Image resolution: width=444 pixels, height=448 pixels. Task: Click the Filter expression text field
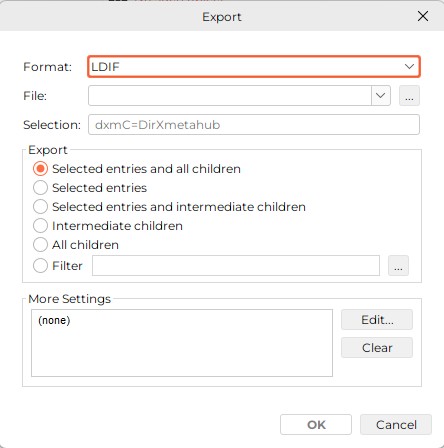(236, 266)
